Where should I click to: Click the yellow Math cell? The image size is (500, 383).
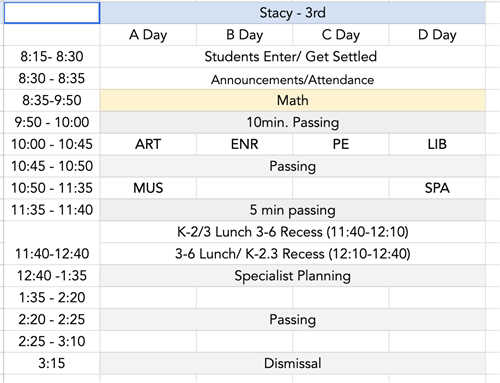pos(293,100)
